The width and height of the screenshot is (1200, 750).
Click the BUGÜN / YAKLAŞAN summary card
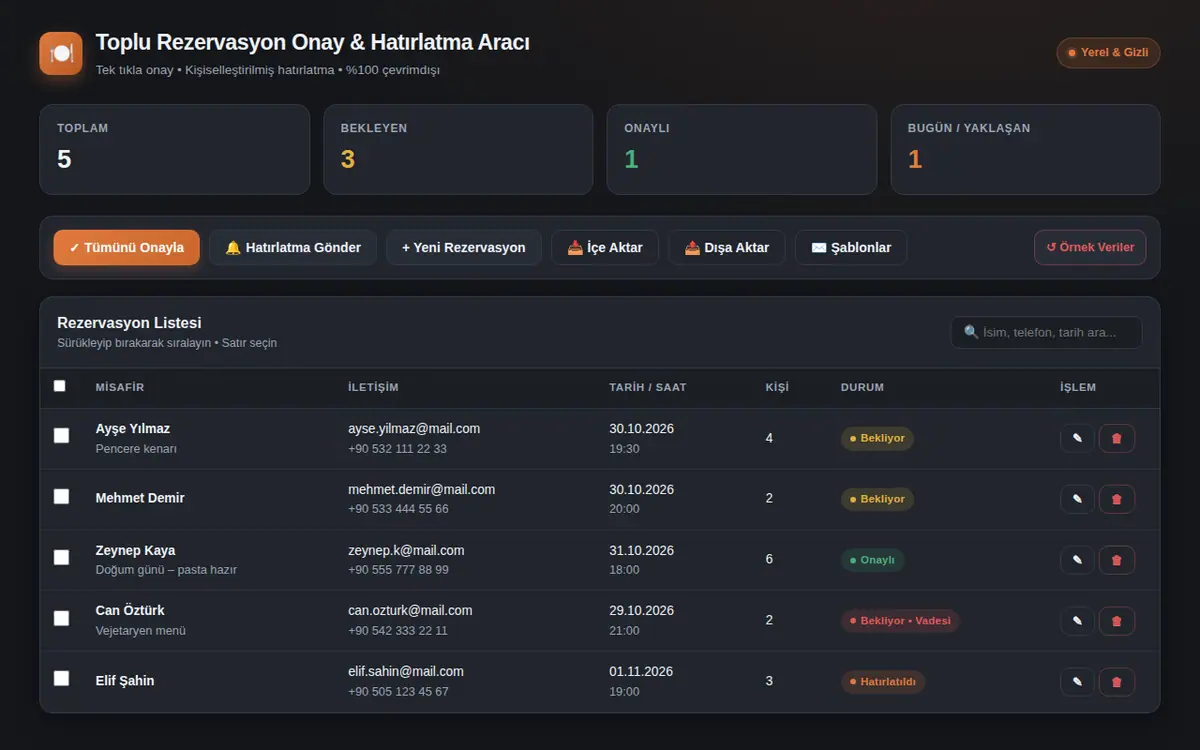[x=1025, y=149]
